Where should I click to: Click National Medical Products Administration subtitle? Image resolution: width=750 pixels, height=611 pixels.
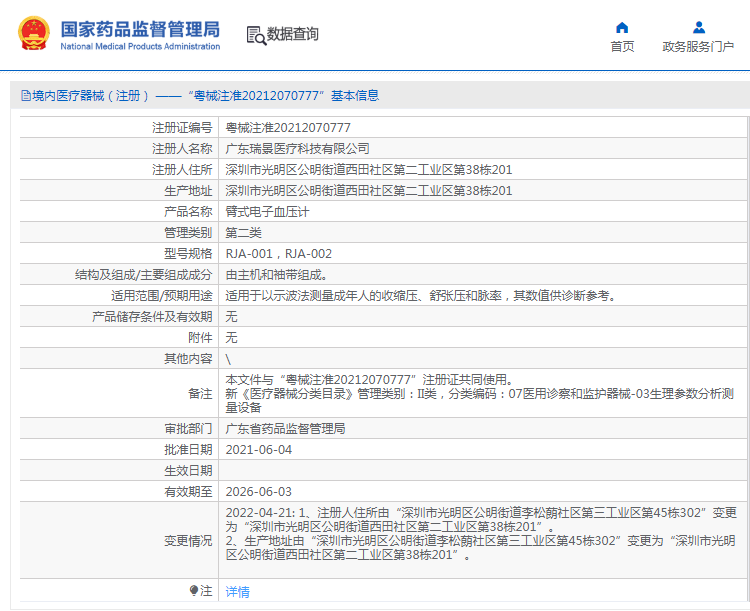140,46
